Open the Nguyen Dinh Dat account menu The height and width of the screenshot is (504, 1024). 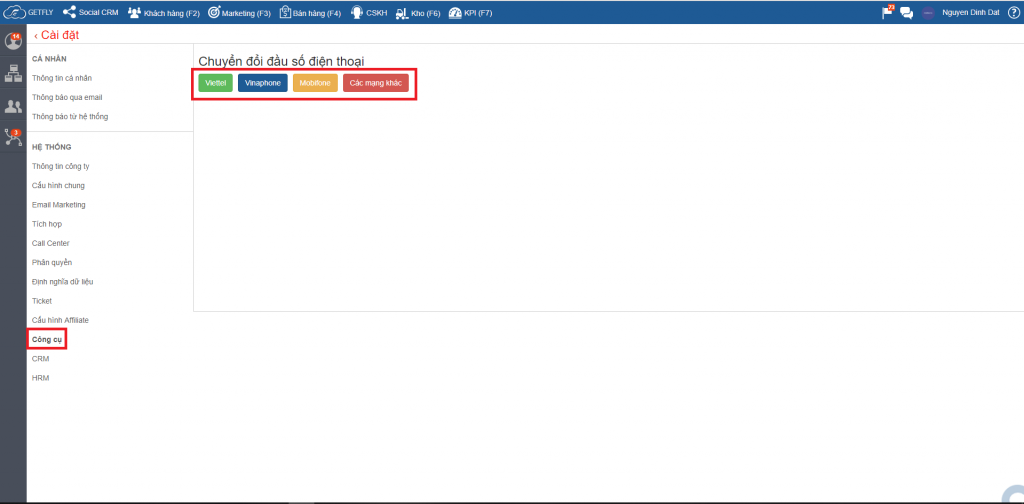click(970, 12)
